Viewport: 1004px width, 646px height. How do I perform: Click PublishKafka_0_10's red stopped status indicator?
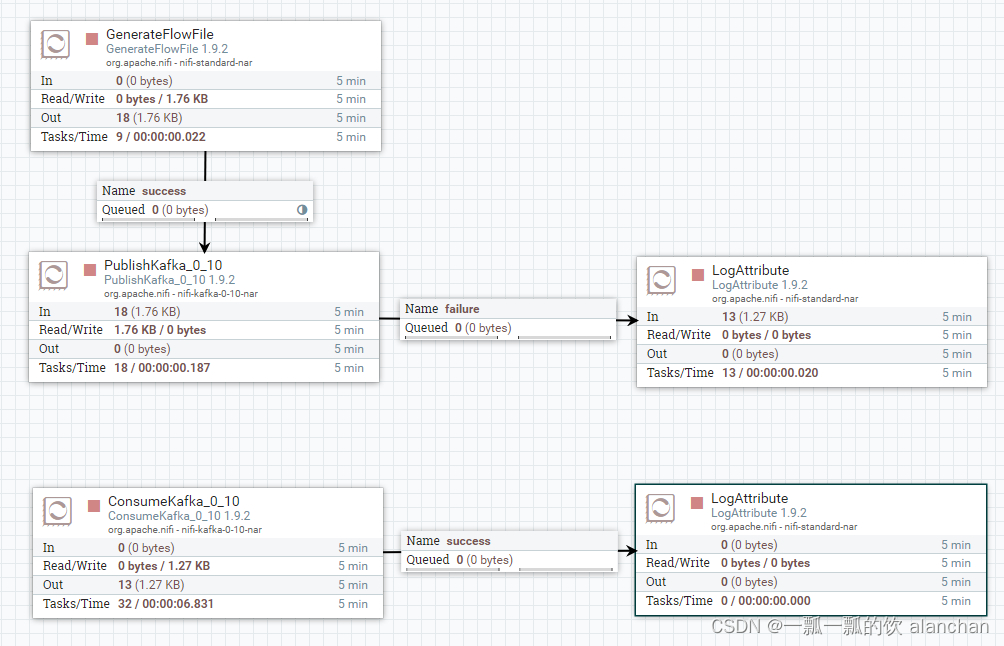90,270
